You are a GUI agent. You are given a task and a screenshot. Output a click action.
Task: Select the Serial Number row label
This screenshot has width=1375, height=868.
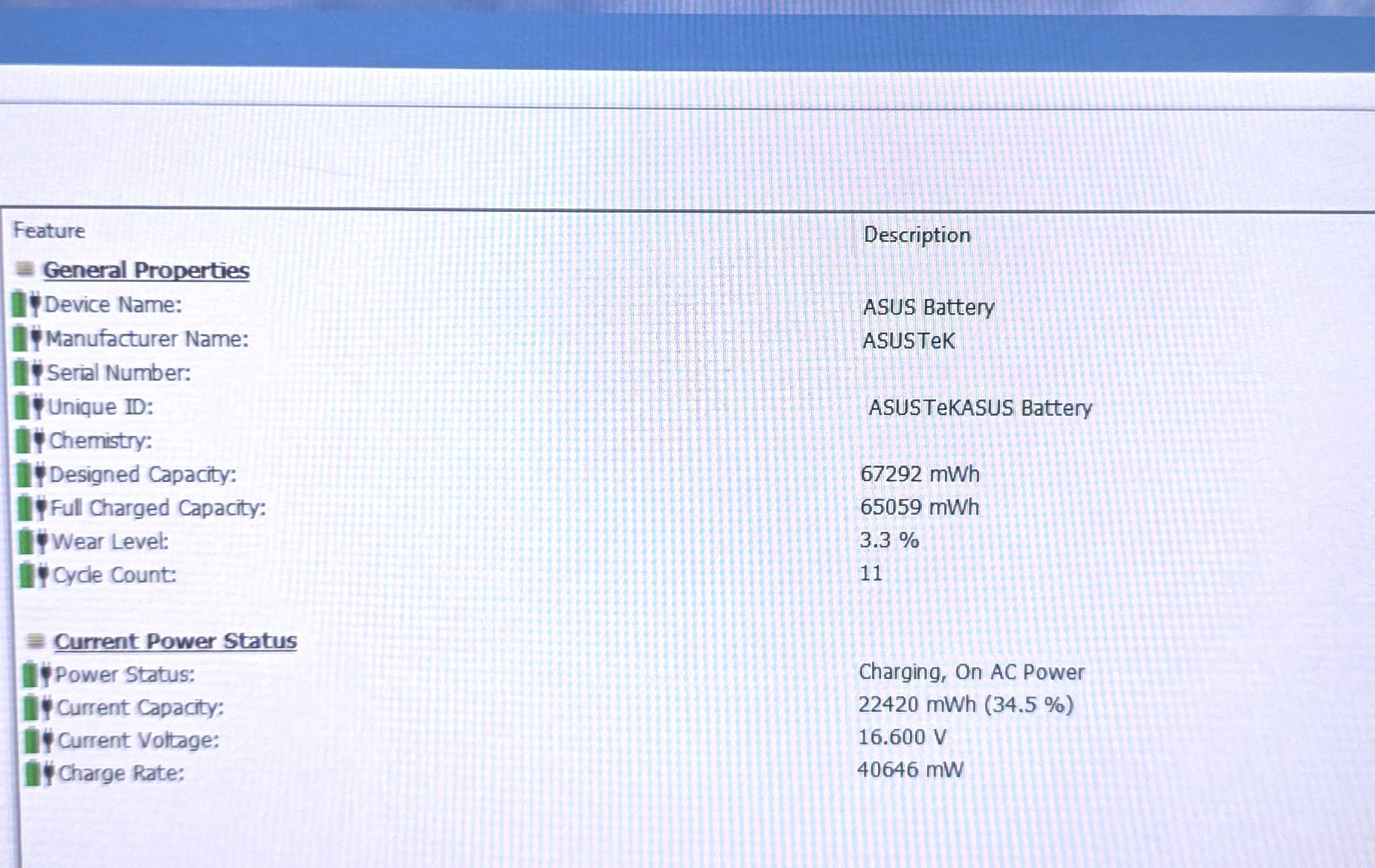pyautogui.click(x=119, y=373)
